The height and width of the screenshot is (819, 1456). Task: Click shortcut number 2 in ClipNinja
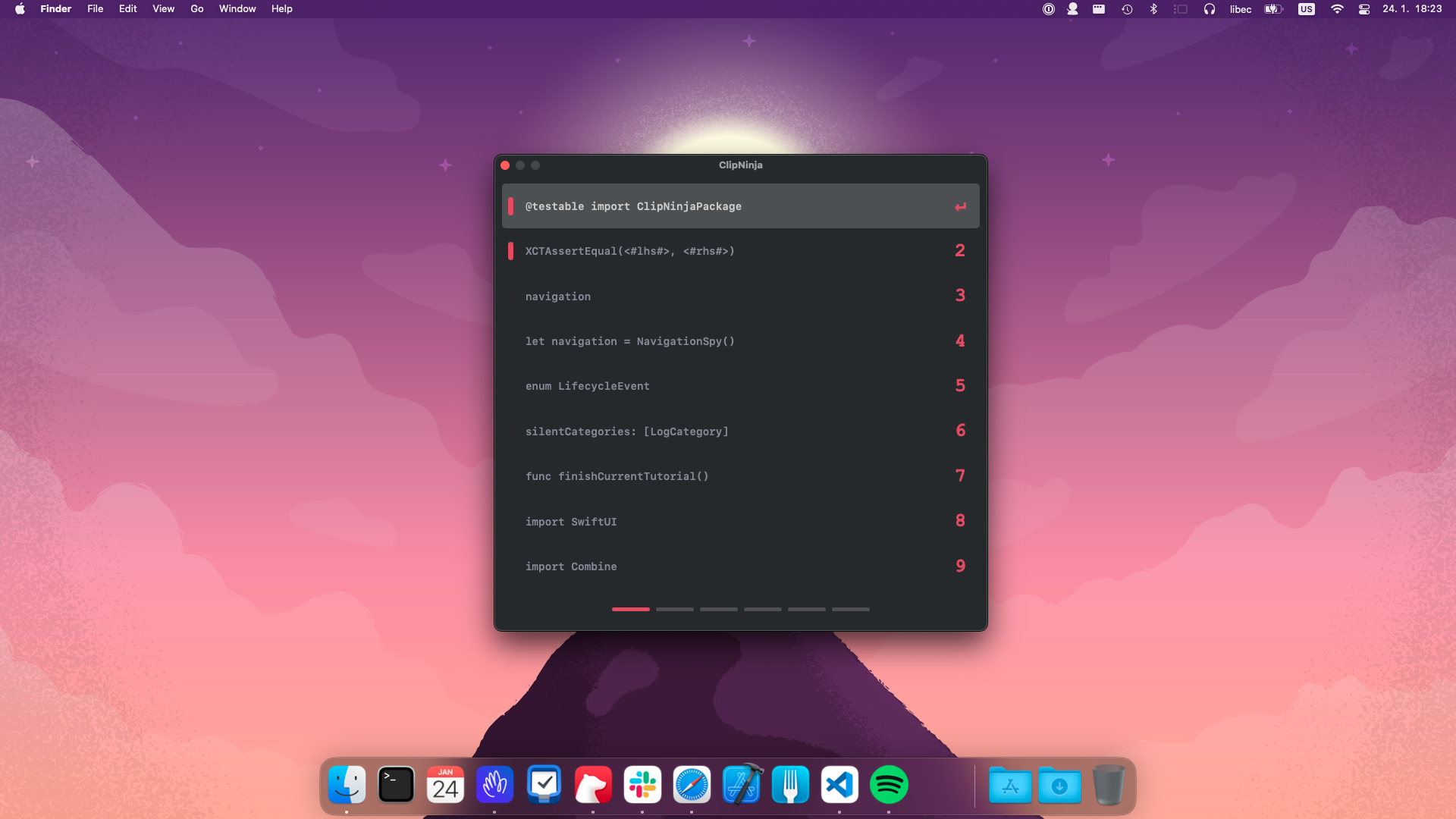(x=960, y=251)
